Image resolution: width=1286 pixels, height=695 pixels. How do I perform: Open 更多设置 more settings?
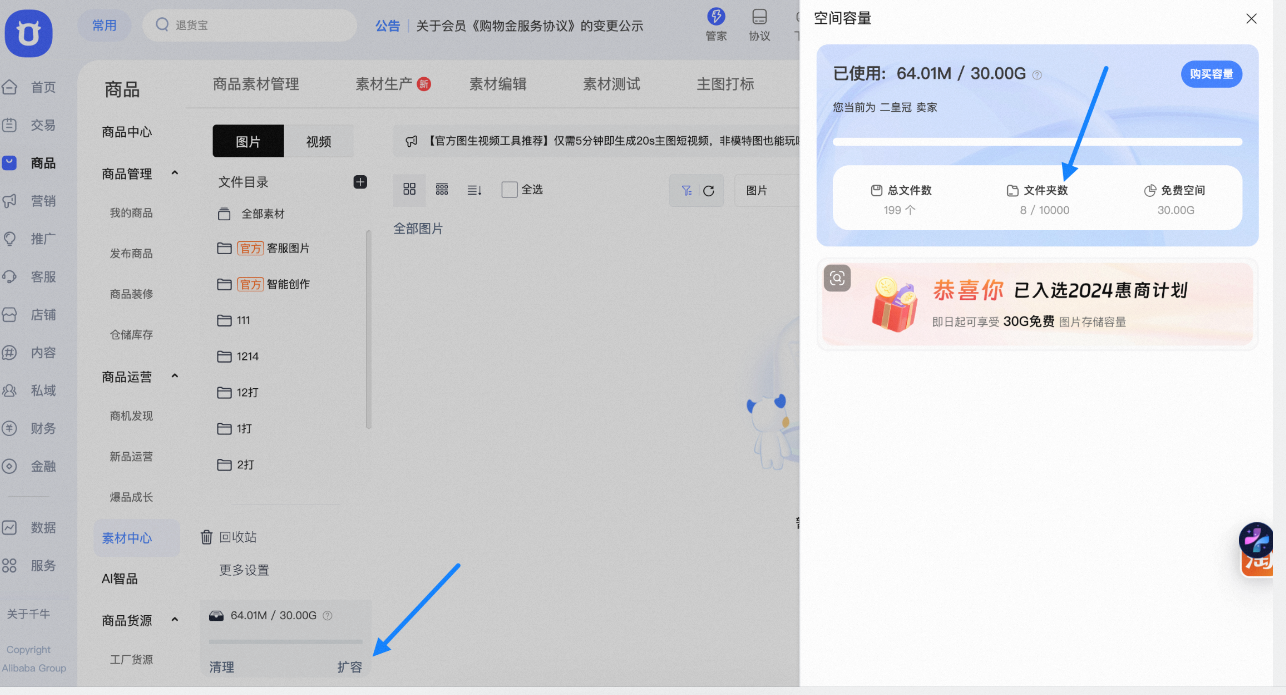244,570
